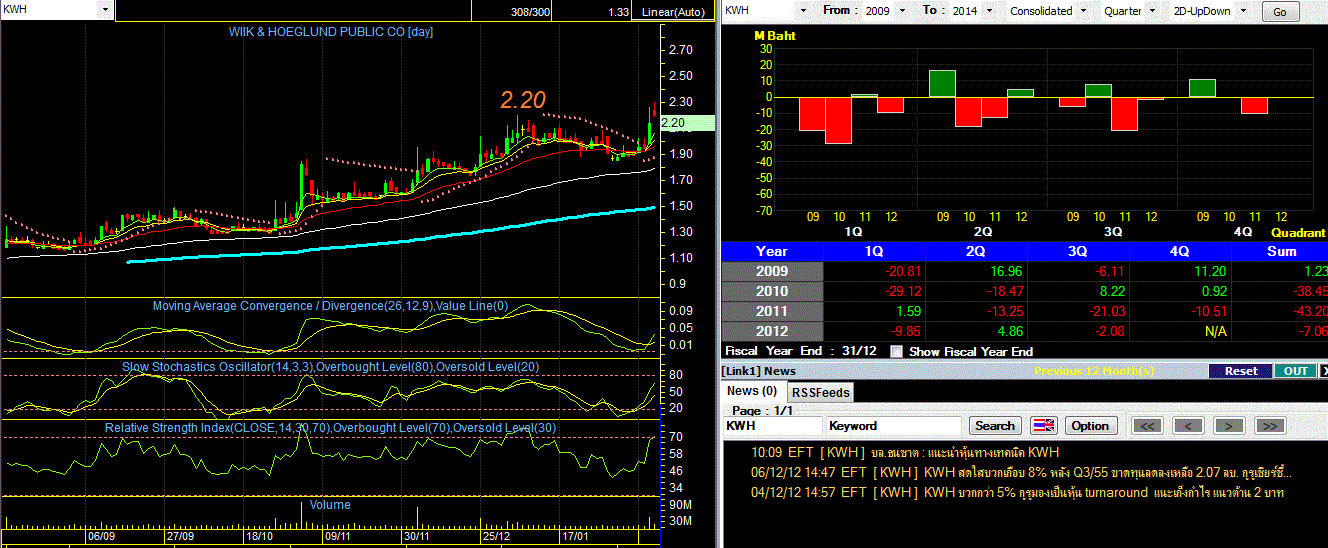
Task: Click the Go button
Action: [x=1281, y=12]
